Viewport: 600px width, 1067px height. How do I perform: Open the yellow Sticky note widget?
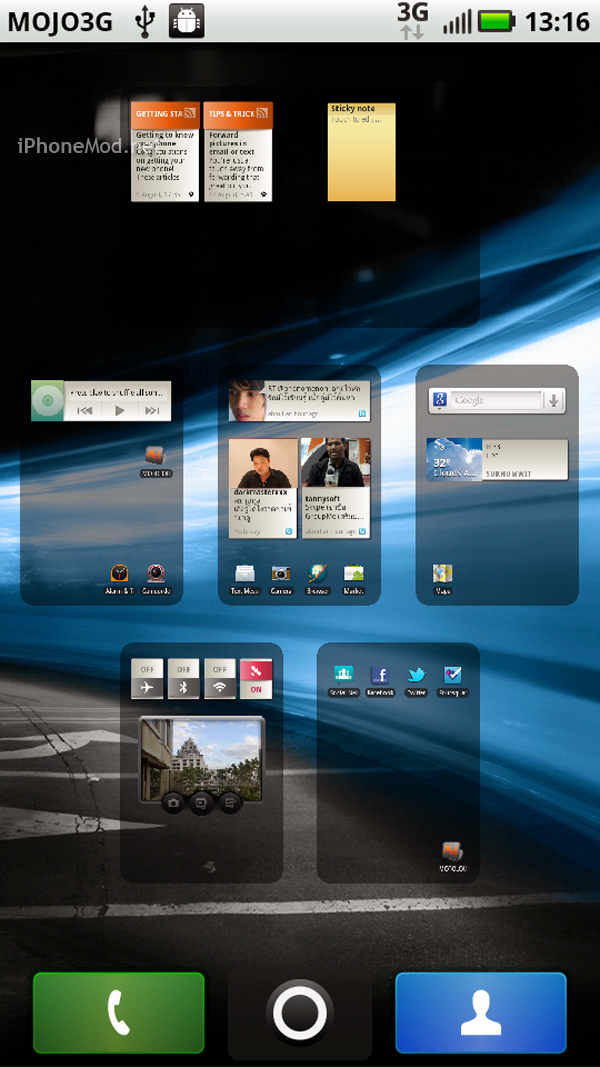pyautogui.click(x=361, y=152)
